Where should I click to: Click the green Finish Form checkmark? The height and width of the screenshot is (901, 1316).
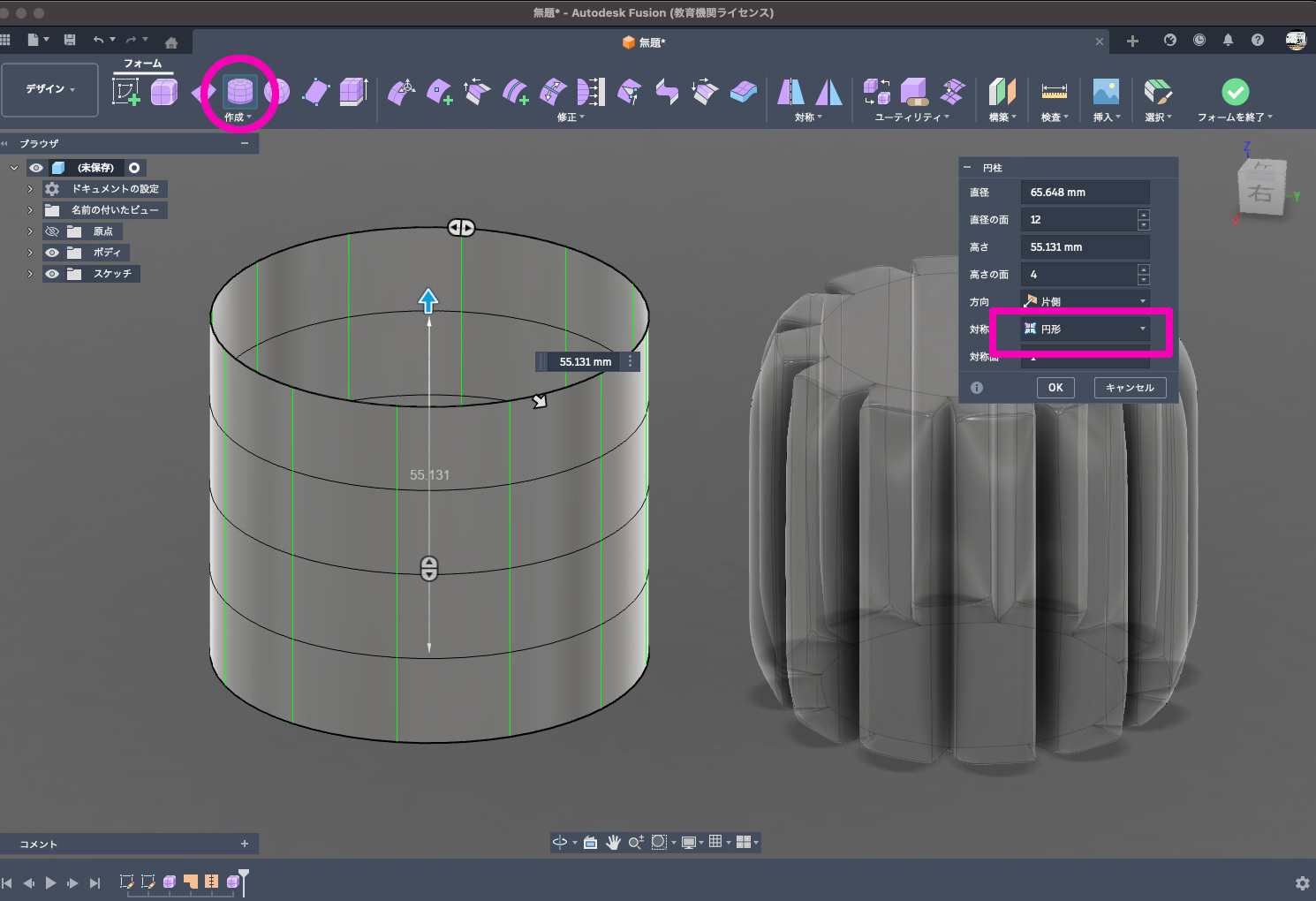coord(1235,92)
